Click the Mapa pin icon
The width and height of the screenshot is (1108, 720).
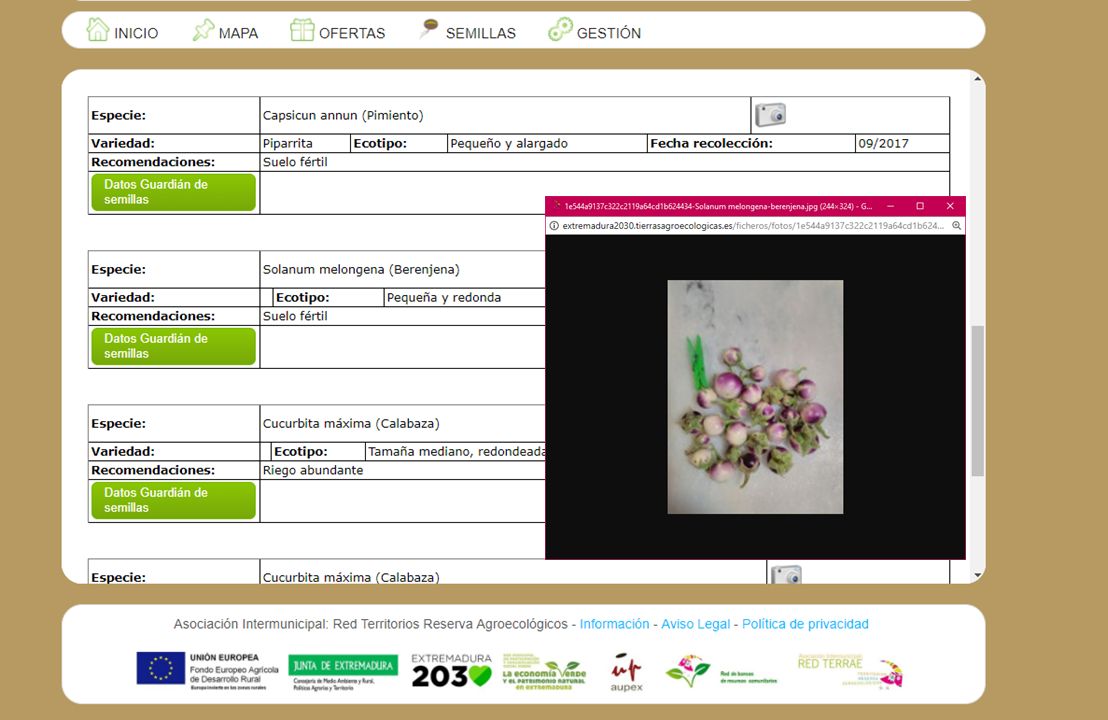[203, 30]
